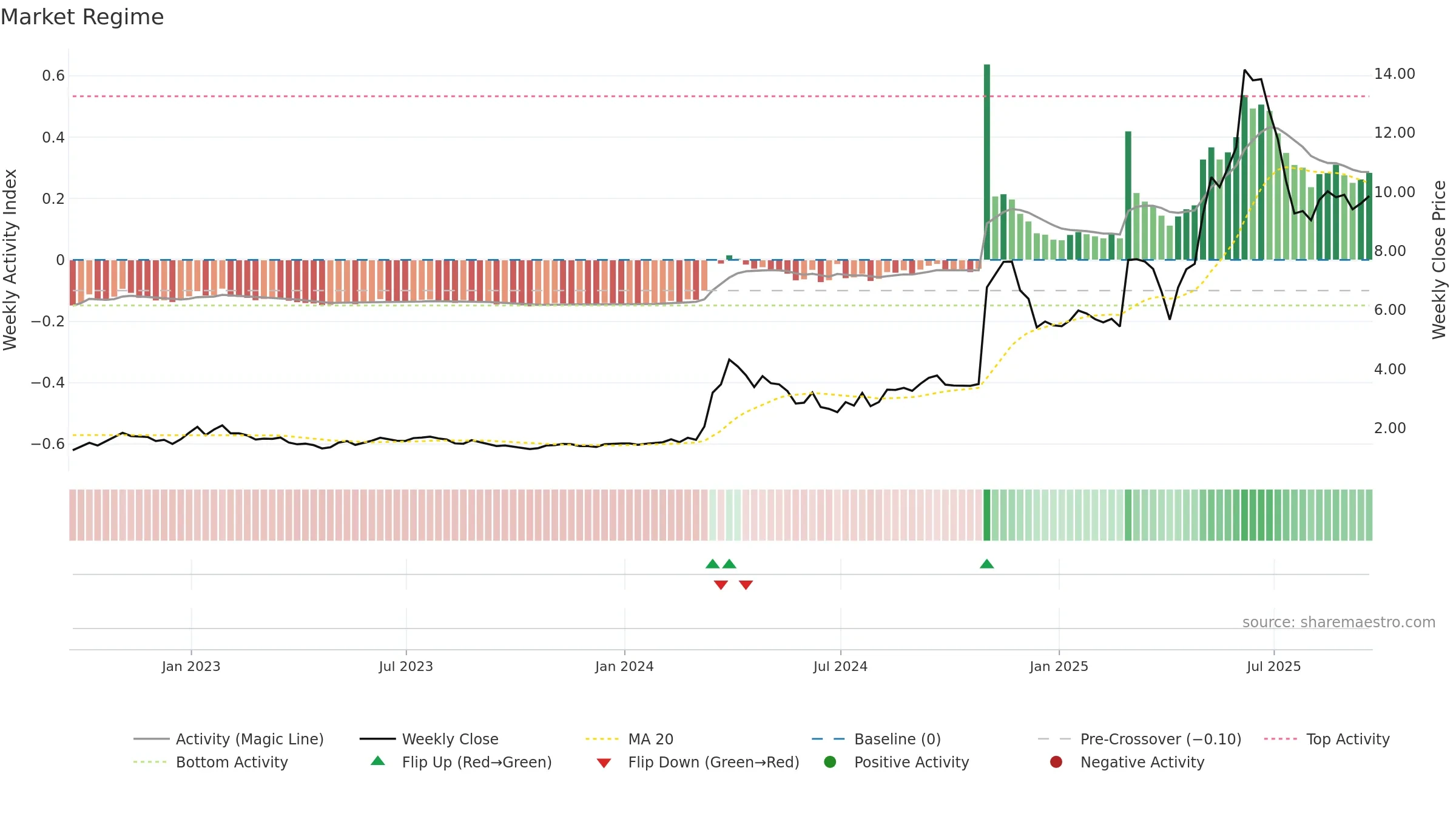Click the red Negative Activity legend dot

click(1056, 762)
